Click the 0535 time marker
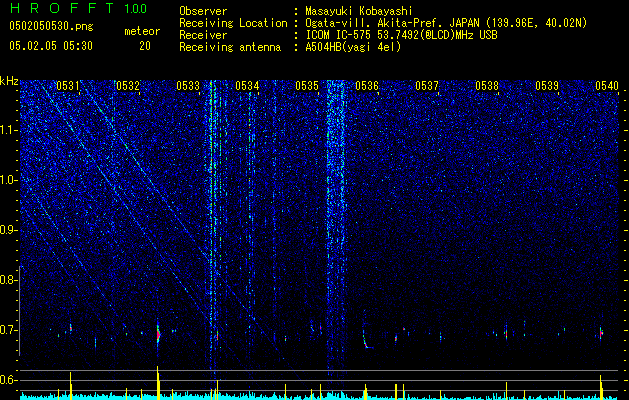 [307, 86]
